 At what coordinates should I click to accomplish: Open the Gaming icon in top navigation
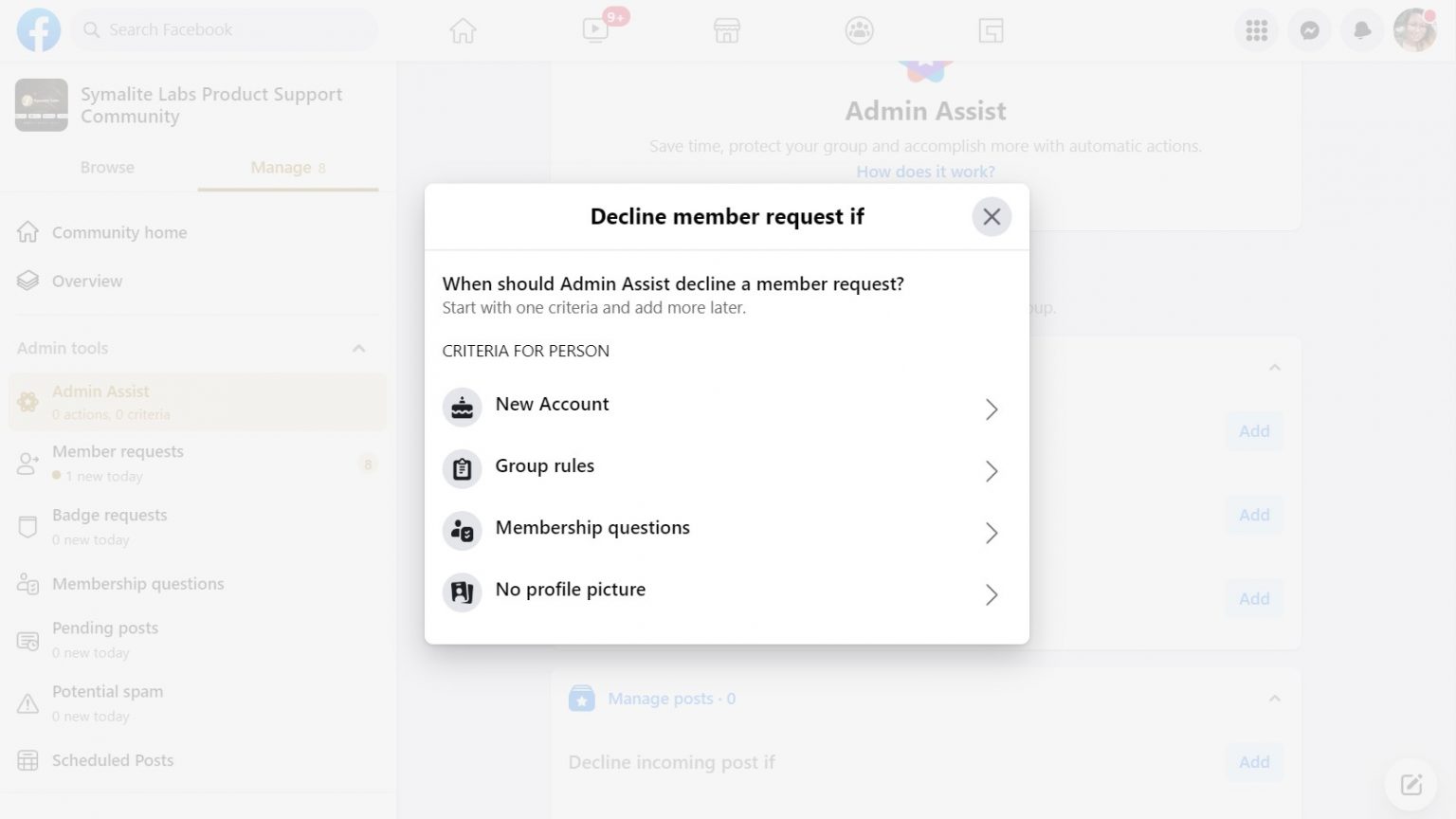(991, 29)
